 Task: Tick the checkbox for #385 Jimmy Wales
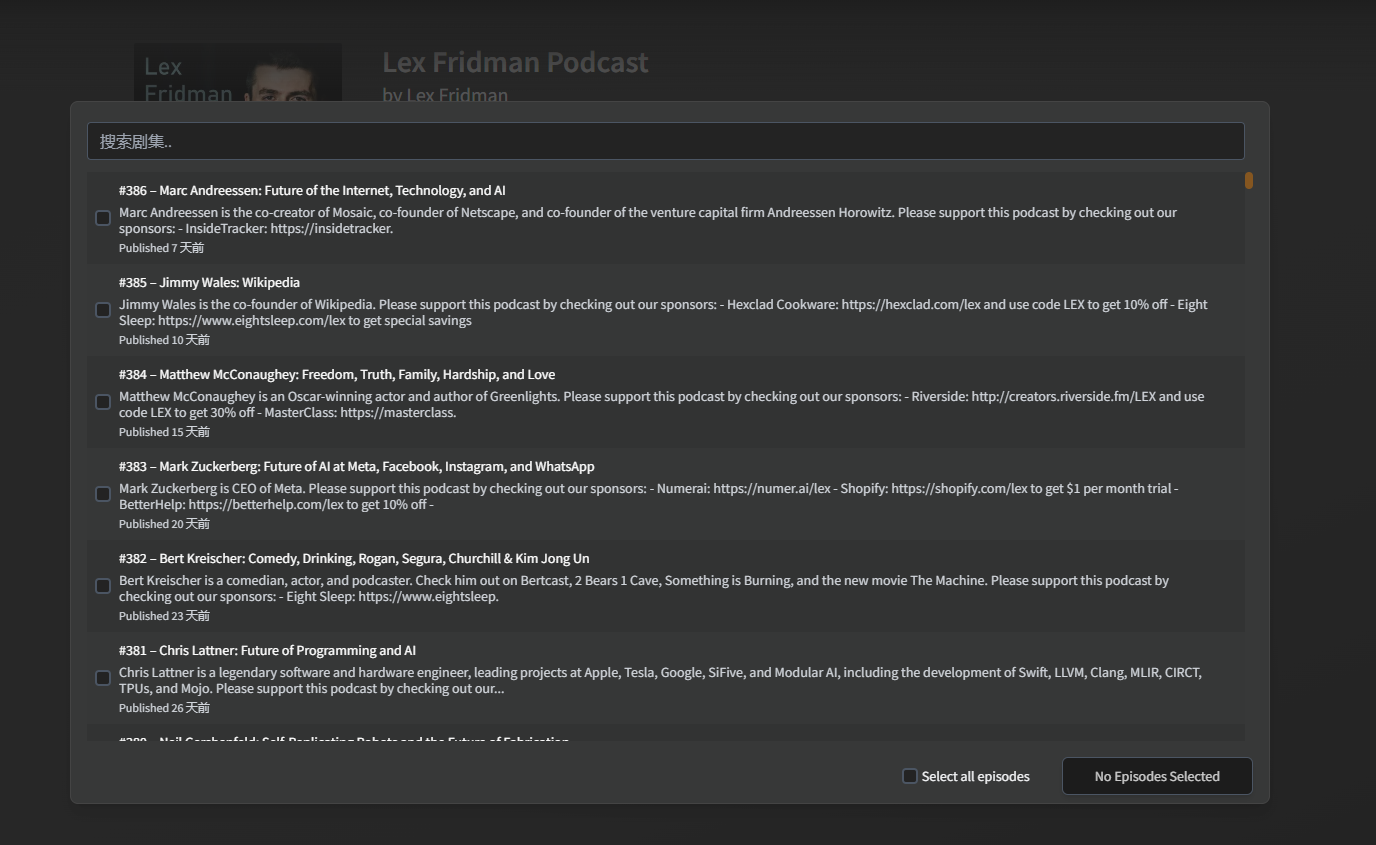coord(103,310)
